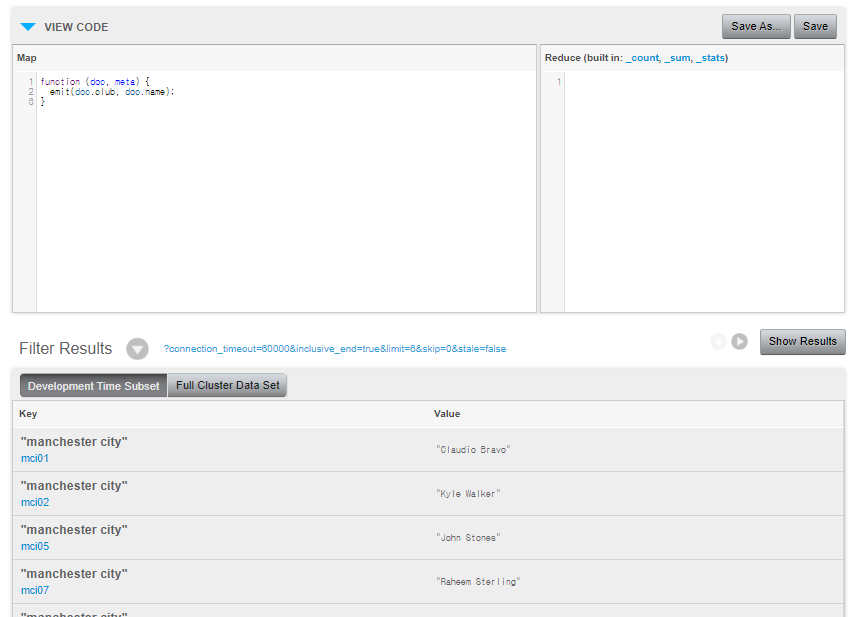This screenshot has width=855, height=617.
Task: Insert the _sum built-in reduce
Action: (677, 58)
